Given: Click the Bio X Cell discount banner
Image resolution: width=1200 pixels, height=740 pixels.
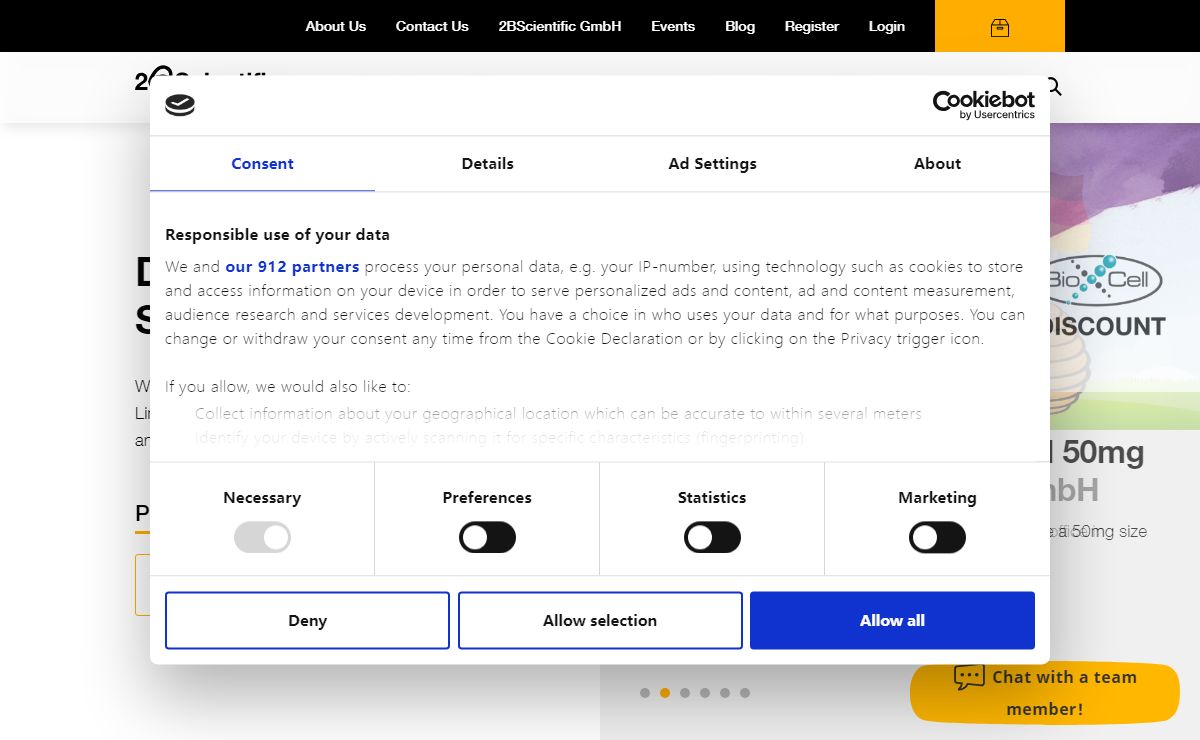Looking at the screenshot, I should 1125,277.
